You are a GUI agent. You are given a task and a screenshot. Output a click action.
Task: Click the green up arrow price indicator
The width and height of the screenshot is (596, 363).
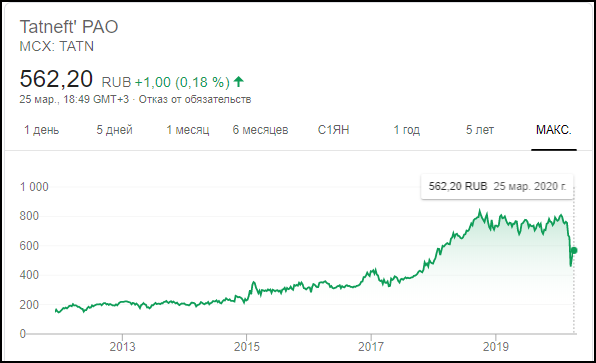point(239,81)
